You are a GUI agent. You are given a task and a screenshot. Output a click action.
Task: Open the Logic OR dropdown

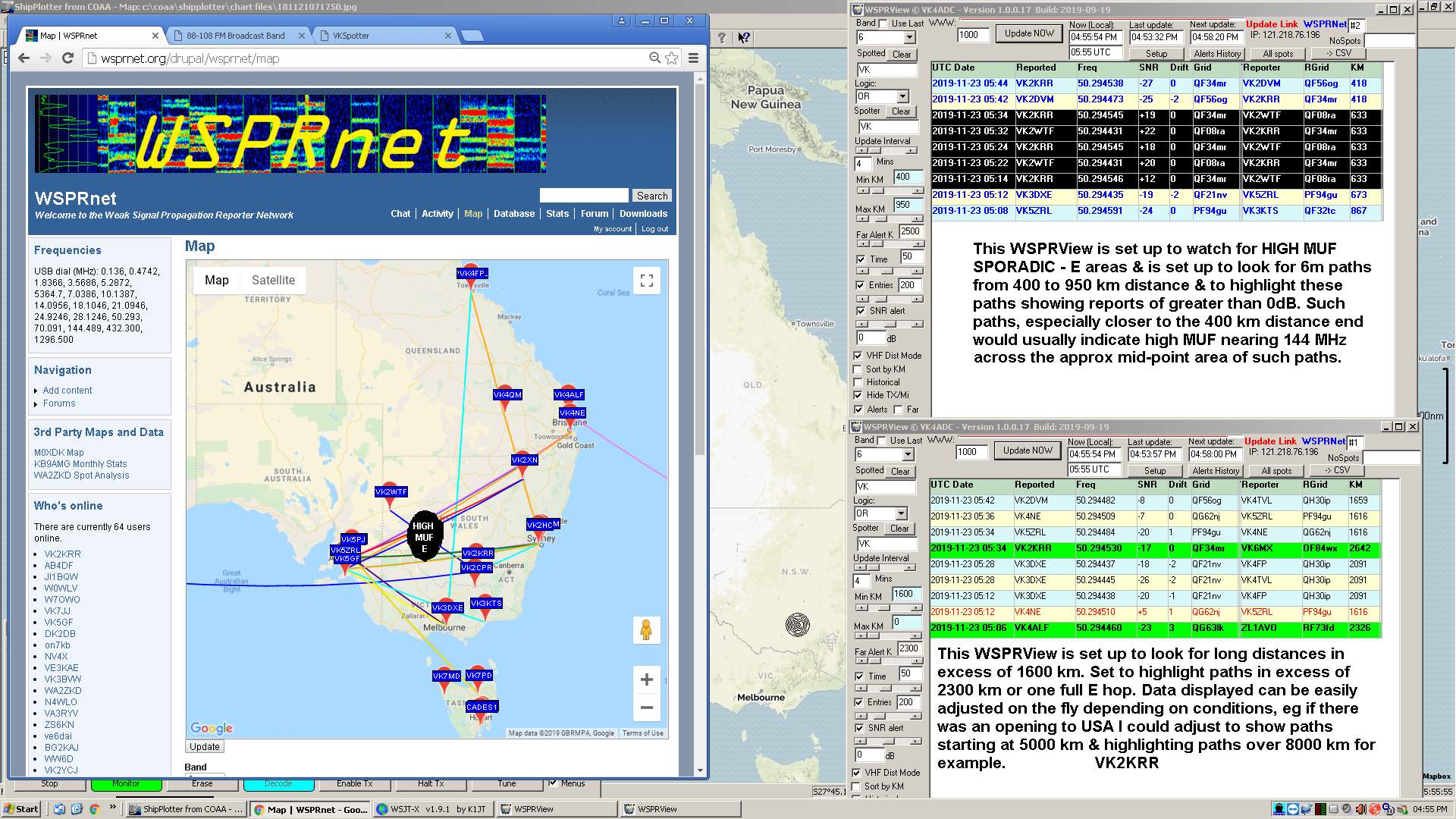coord(902,97)
